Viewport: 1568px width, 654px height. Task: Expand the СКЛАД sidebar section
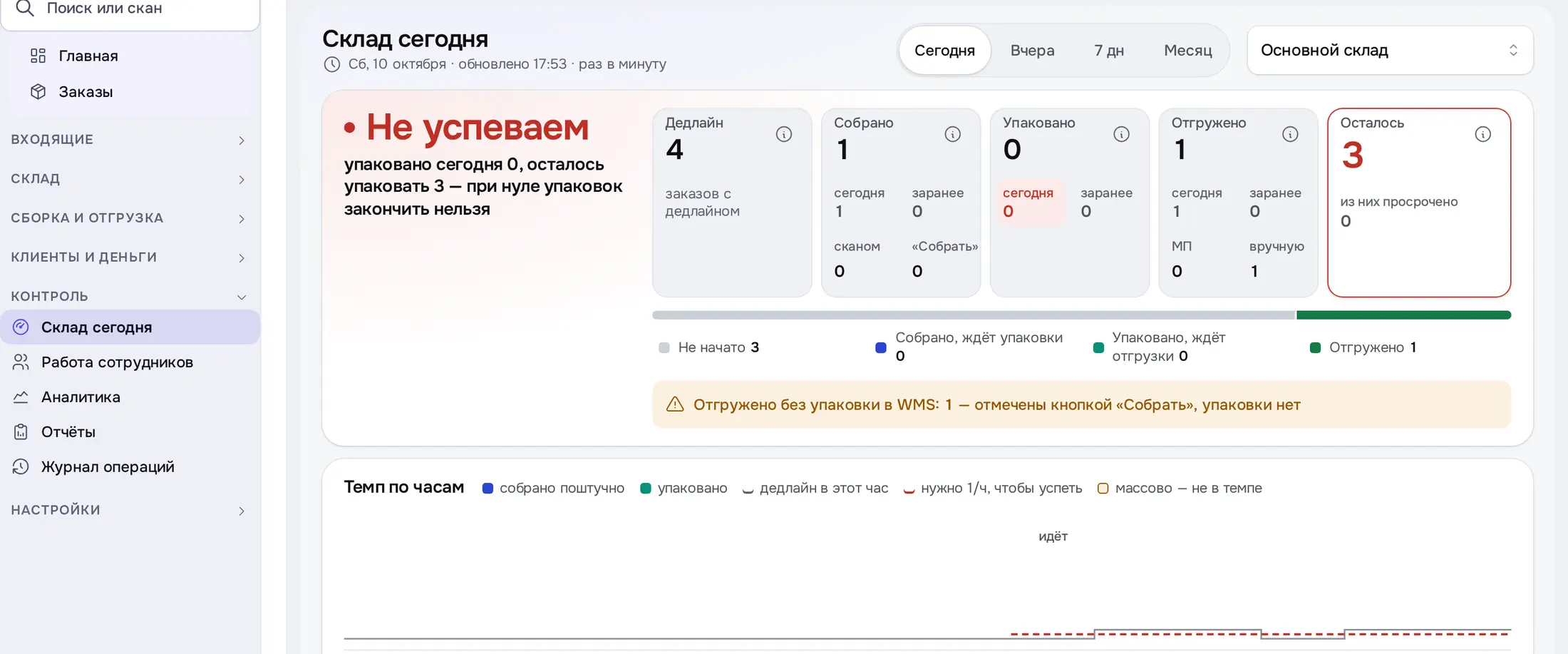click(x=128, y=178)
